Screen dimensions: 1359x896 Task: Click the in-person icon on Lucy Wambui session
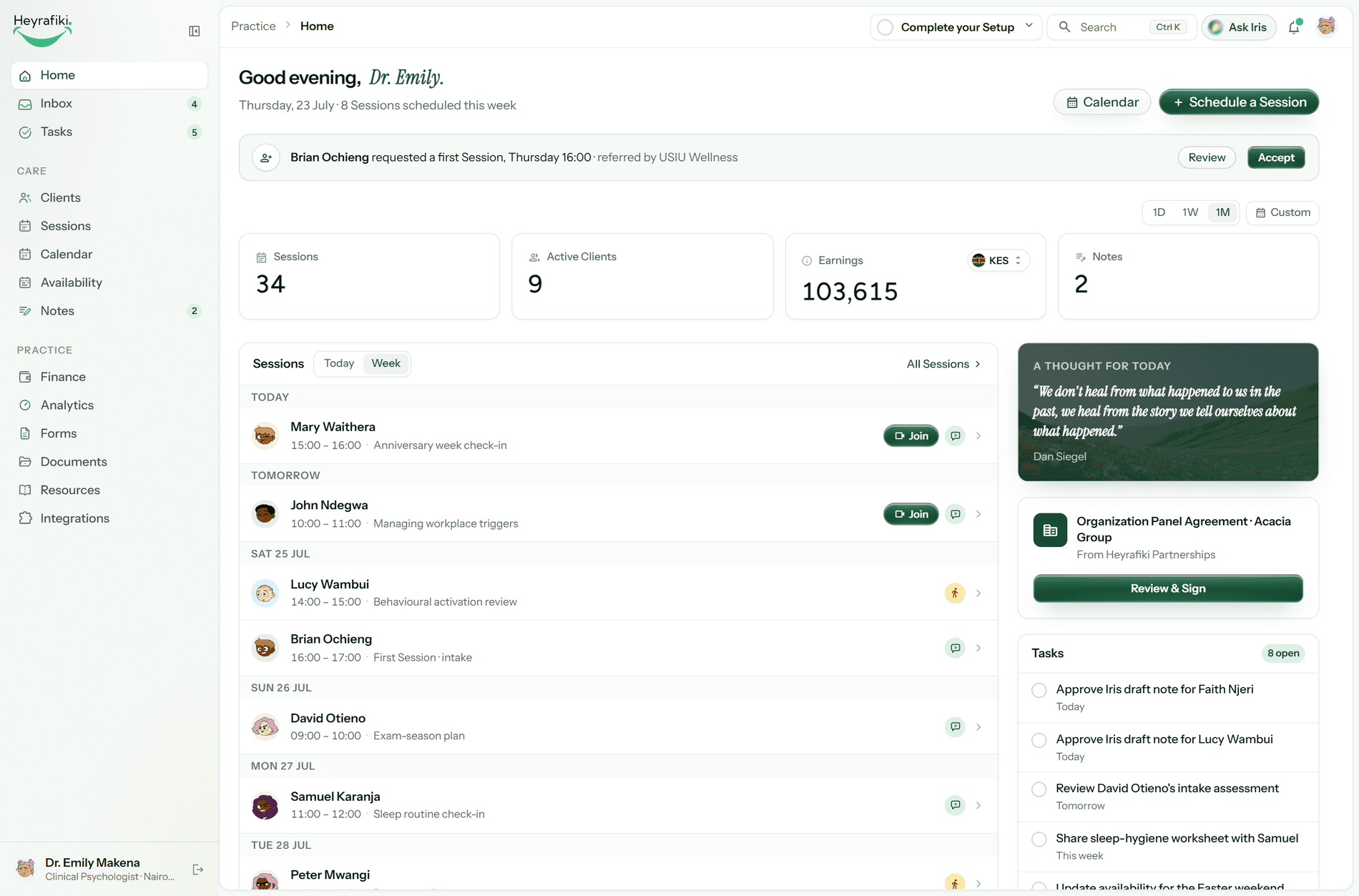click(x=955, y=593)
